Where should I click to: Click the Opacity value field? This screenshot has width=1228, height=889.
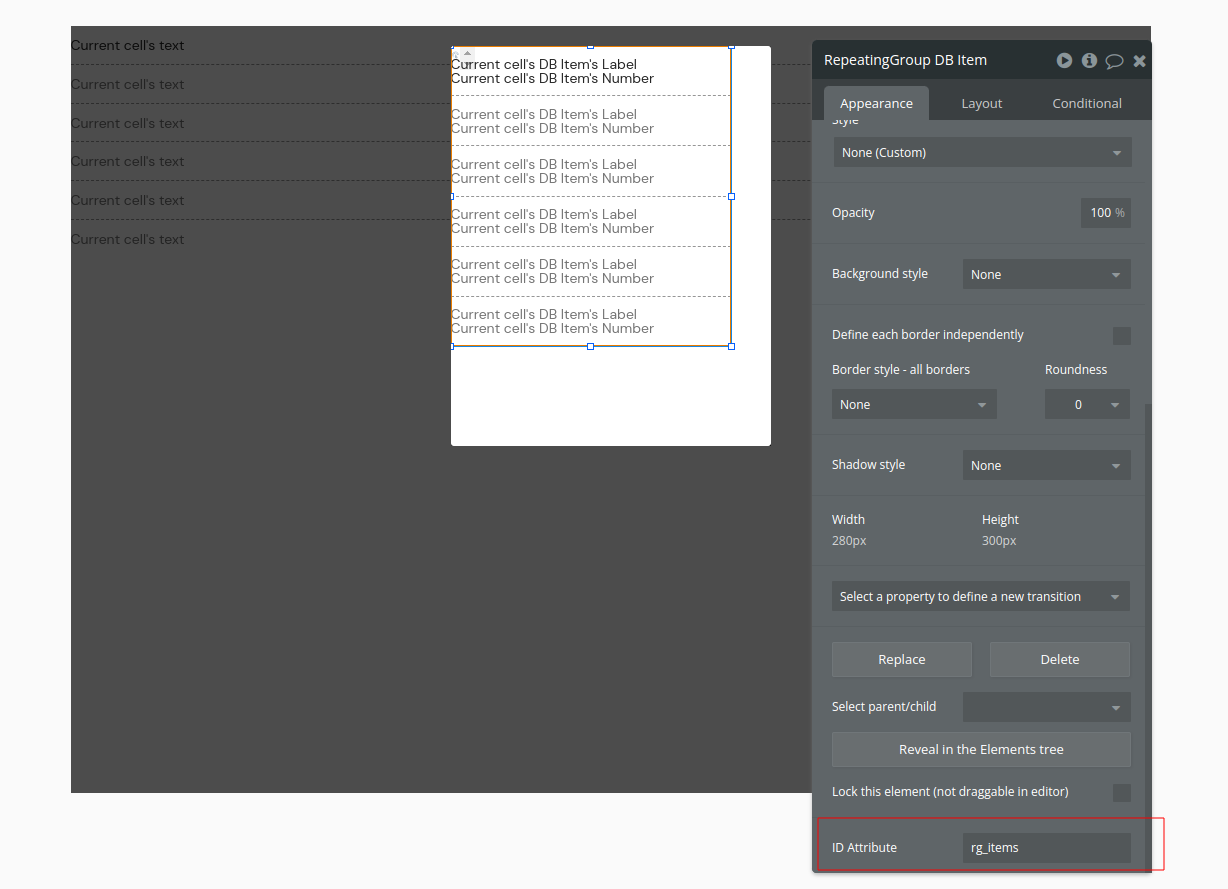tap(1105, 212)
